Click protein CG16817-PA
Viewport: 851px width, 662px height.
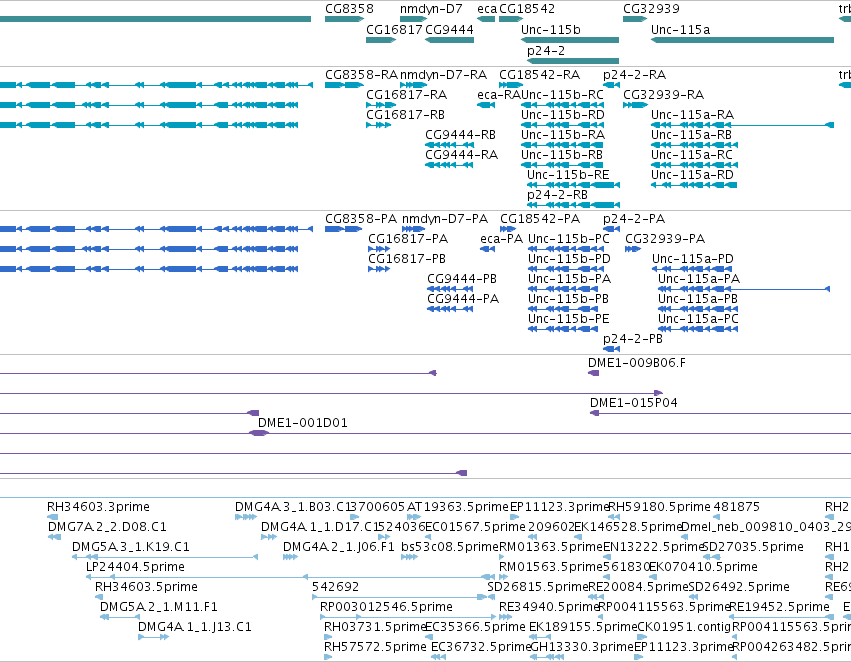coord(379,249)
